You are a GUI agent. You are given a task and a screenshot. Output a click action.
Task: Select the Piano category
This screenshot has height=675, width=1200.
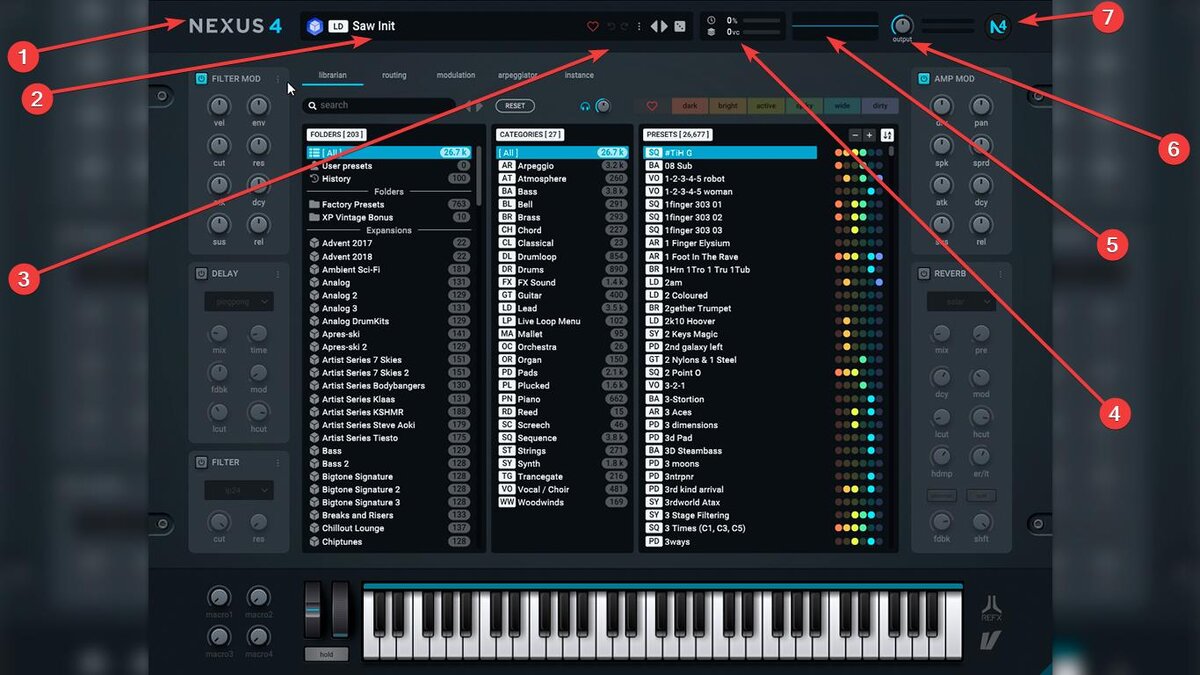(x=563, y=398)
